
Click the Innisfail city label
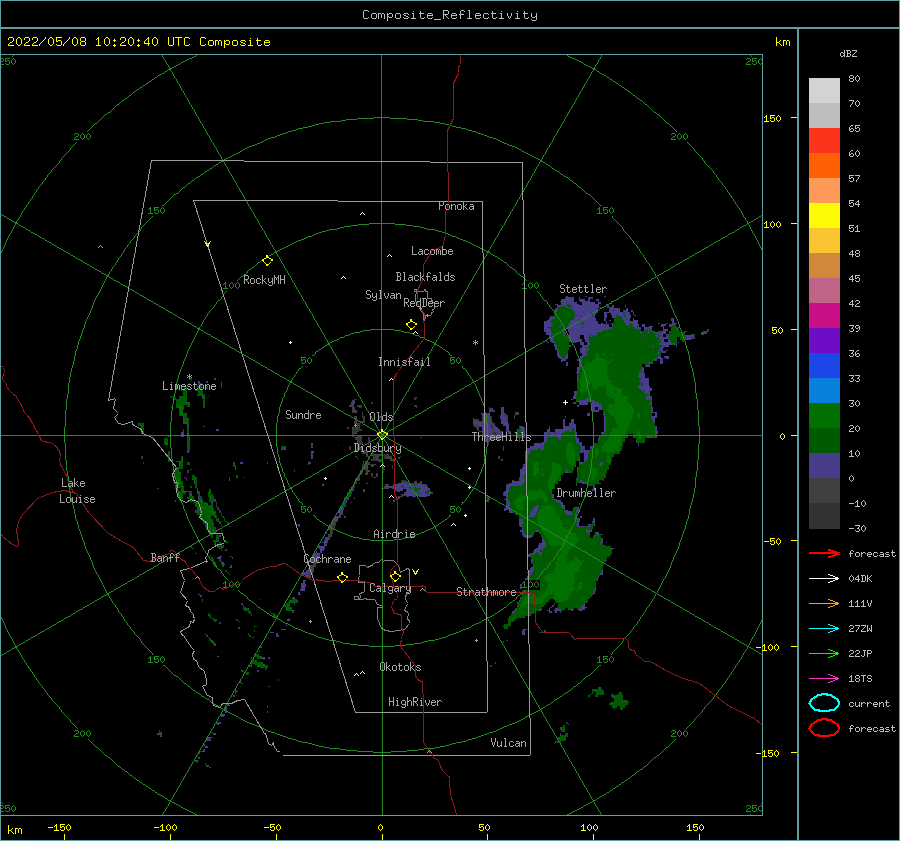point(404,362)
